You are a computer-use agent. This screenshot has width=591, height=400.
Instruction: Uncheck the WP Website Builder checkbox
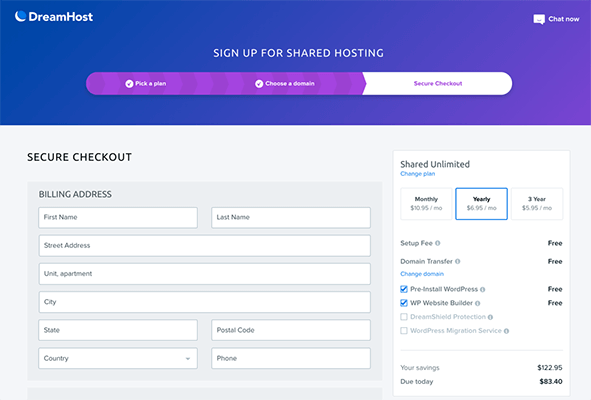pyautogui.click(x=404, y=303)
